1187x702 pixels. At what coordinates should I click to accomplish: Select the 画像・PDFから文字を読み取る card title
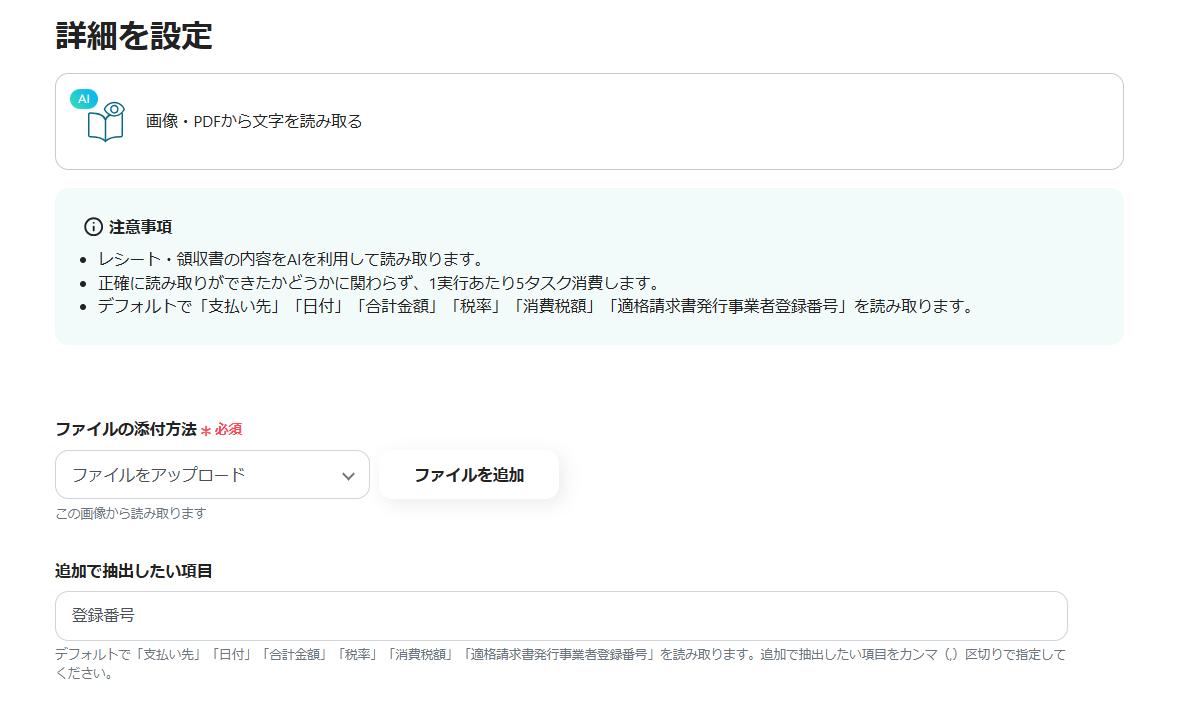[x=254, y=122]
